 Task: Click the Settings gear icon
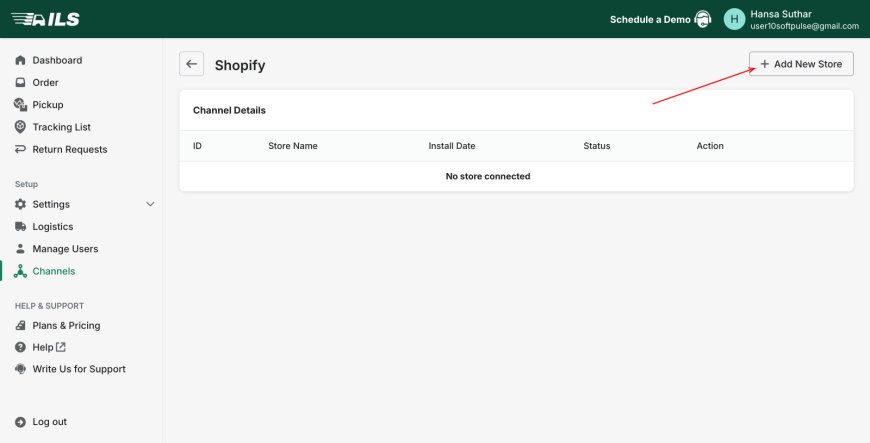pyautogui.click(x=21, y=204)
